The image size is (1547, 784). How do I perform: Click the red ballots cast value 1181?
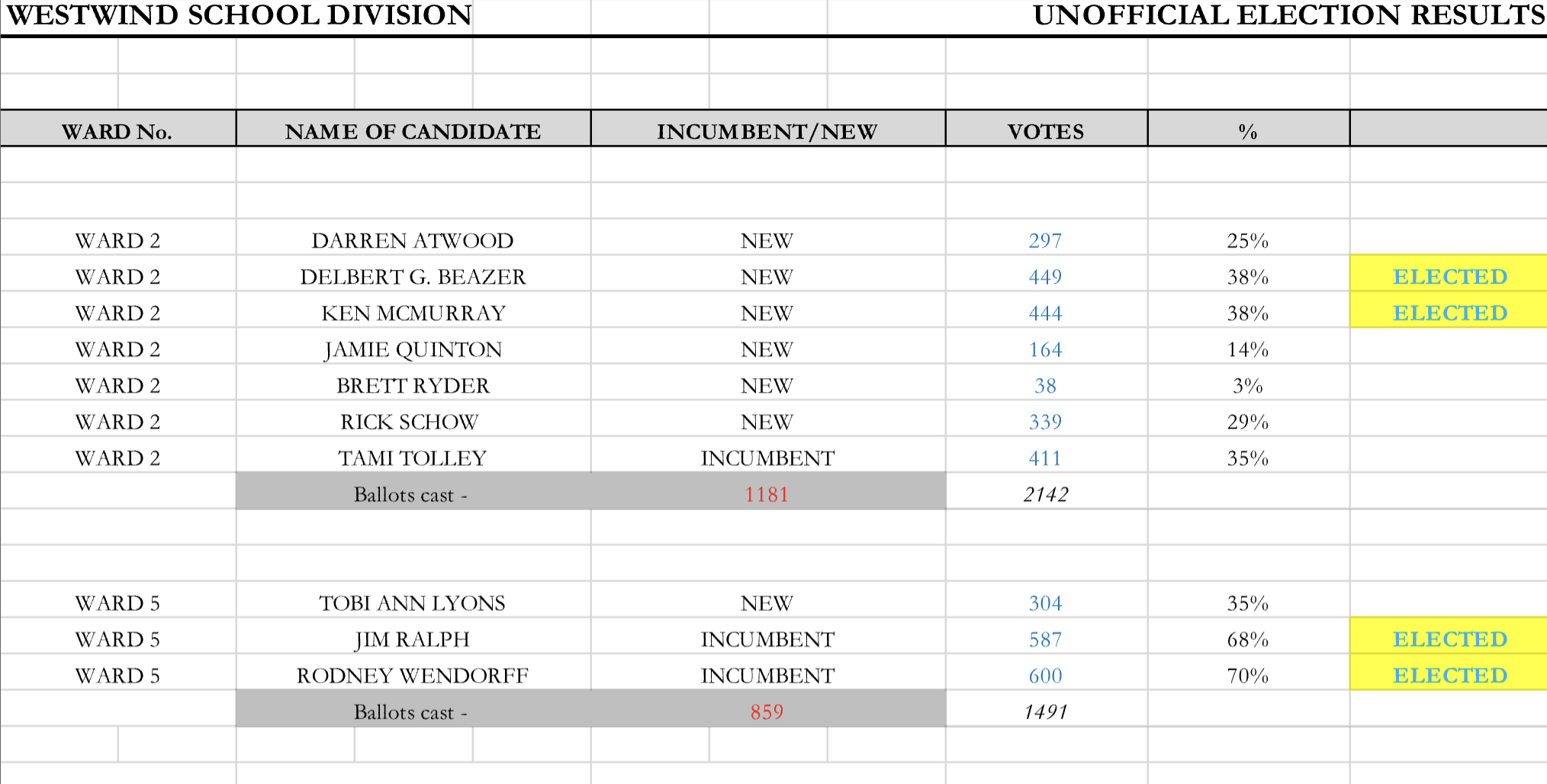pyautogui.click(x=767, y=494)
